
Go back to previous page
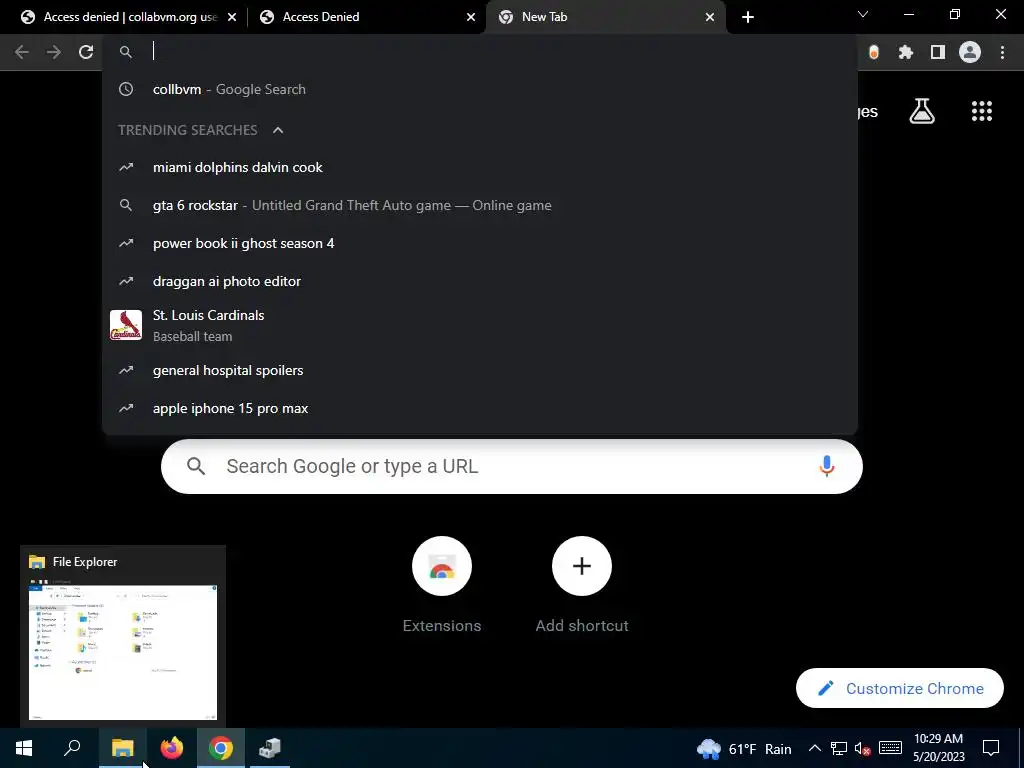pos(22,52)
